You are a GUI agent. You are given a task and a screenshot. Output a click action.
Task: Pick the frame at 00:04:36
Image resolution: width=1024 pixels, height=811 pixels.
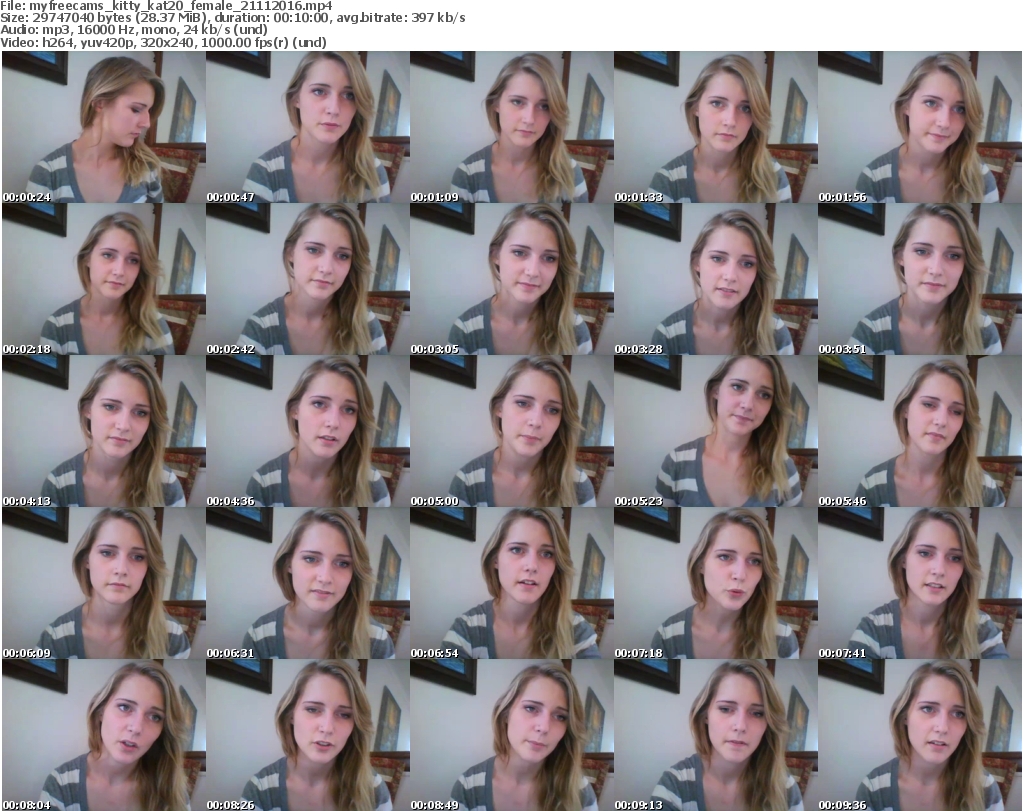308,431
